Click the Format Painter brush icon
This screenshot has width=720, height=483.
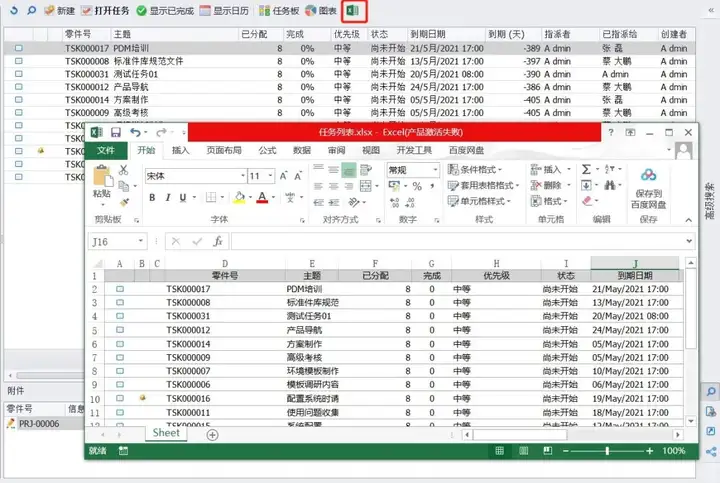point(124,202)
